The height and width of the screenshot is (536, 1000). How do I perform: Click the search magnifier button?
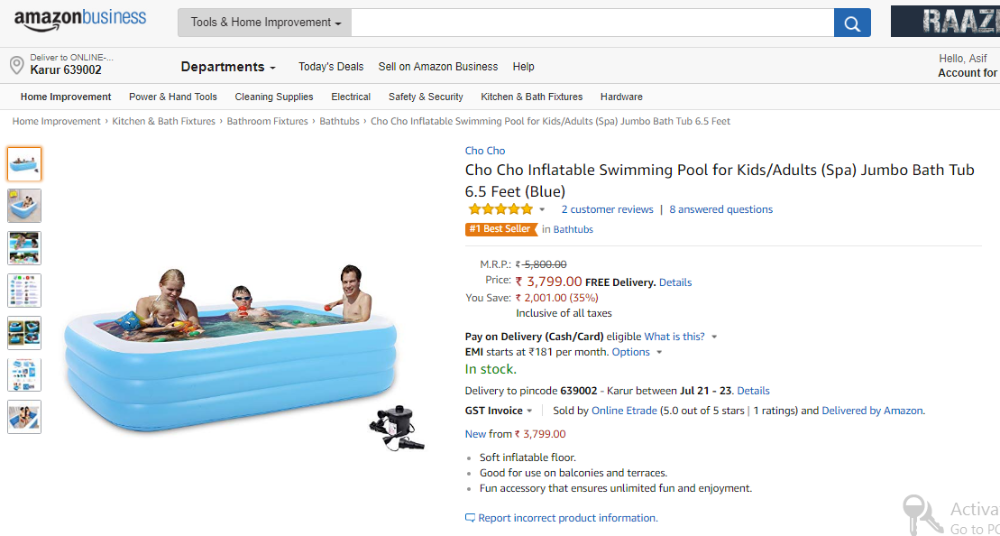coord(852,23)
